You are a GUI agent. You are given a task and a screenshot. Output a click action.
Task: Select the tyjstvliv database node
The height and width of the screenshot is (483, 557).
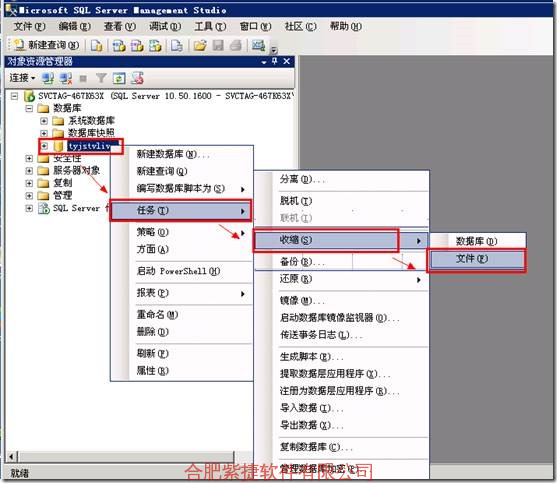[x=89, y=146]
